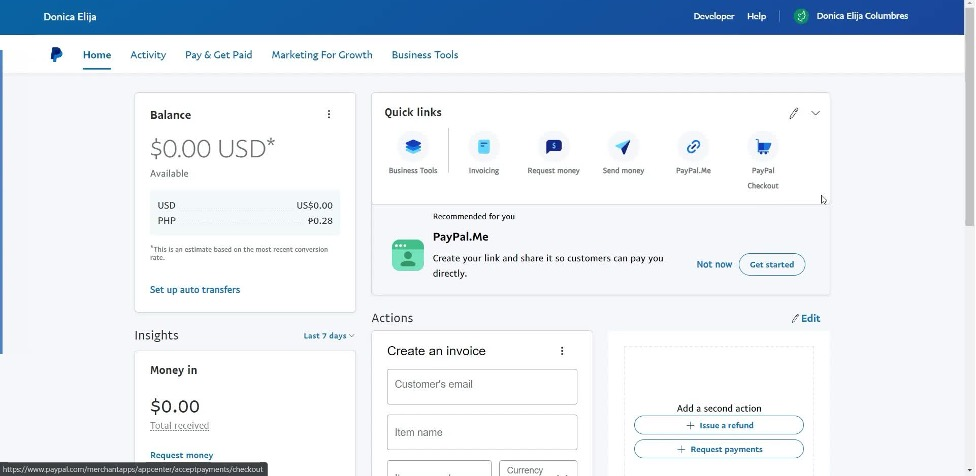Open the Activity tab
This screenshot has height=476, width=976.
coord(148,55)
